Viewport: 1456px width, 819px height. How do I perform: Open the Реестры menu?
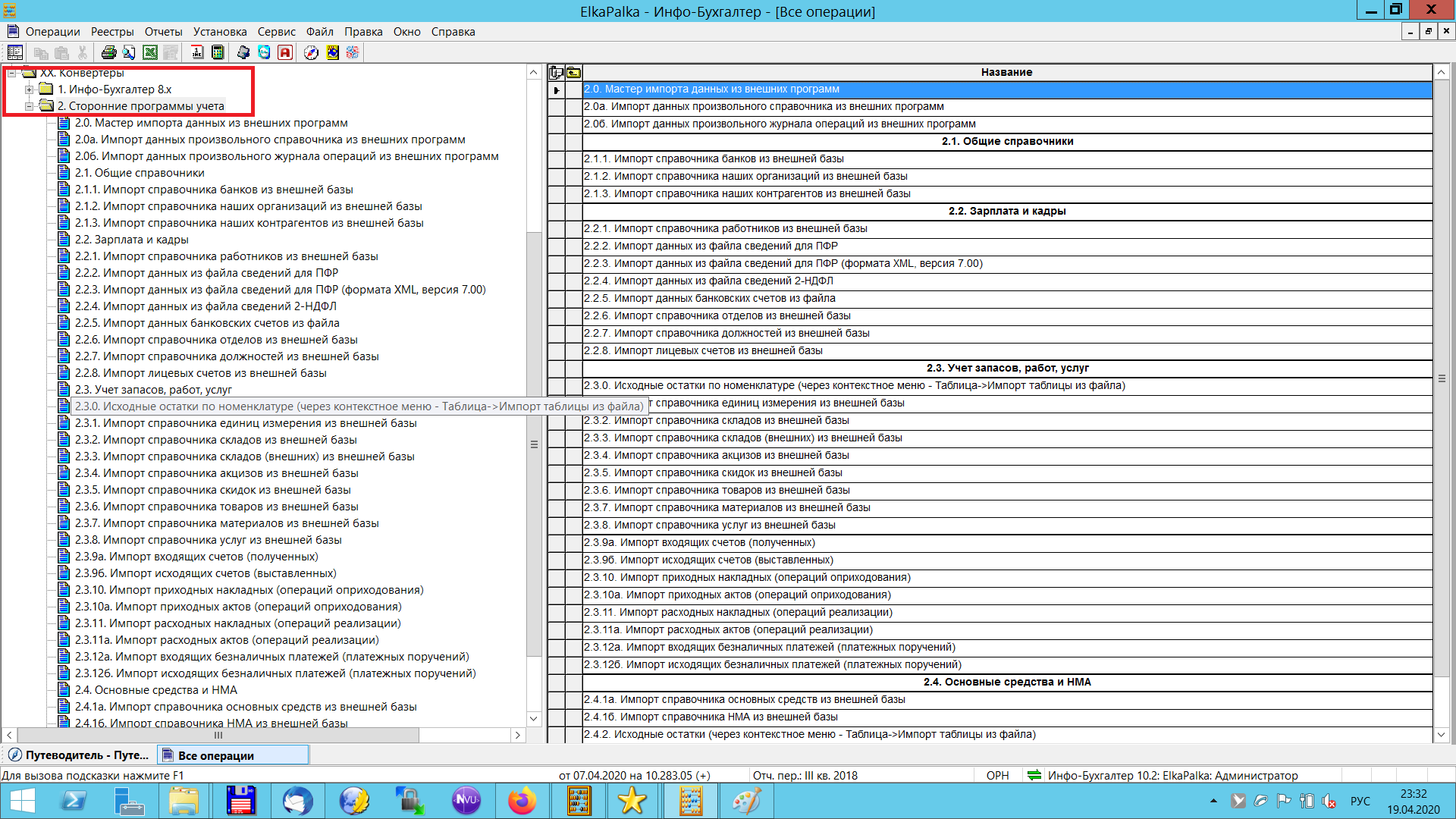tap(112, 32)
